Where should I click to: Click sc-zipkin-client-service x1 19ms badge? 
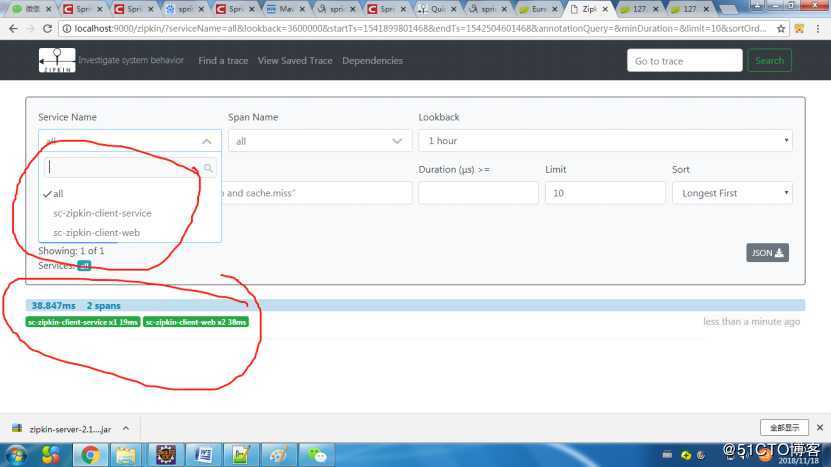pos(83,322)
